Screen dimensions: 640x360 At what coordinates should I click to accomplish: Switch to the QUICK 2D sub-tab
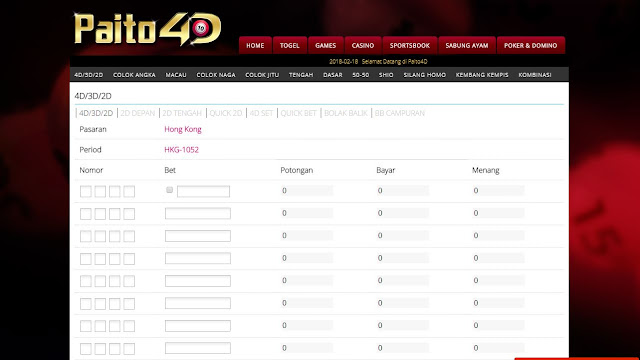(x=226, y=113)
